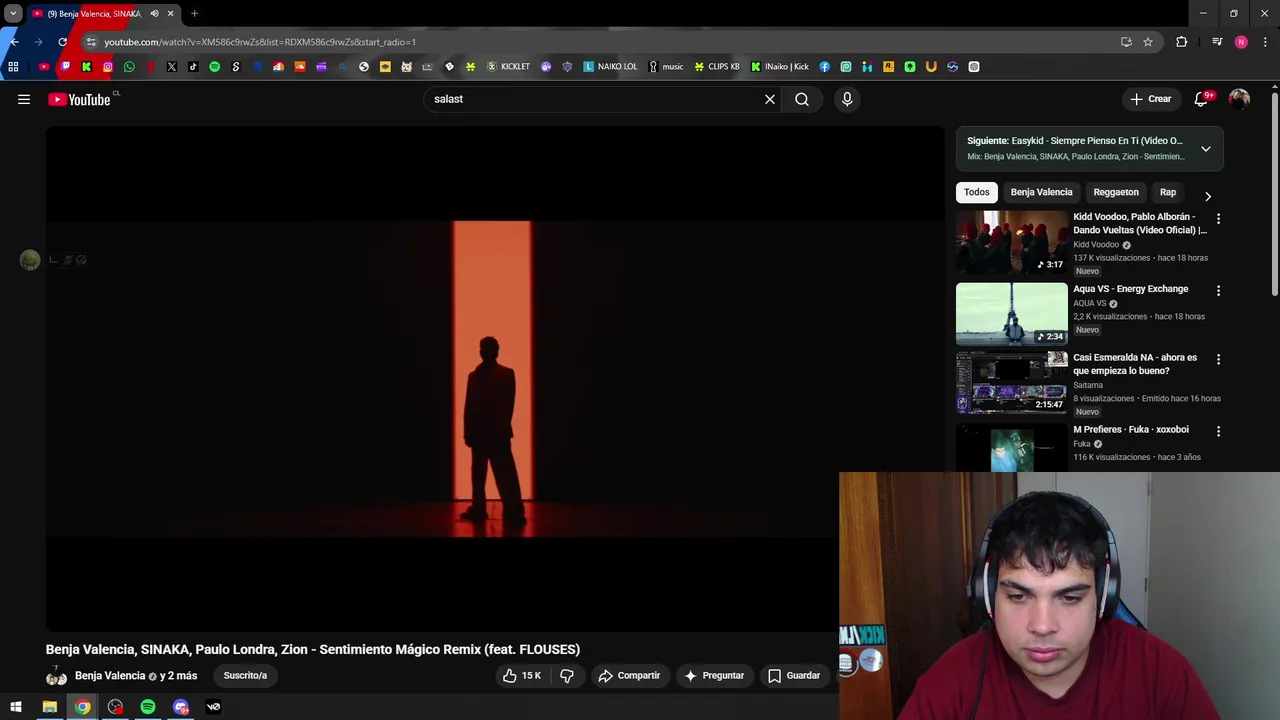This screenshot has height=720, width=1280.
Task: Open Kidd Voodoo Dando Vueltas thumbnail
Action: (x=1012, y=242)
